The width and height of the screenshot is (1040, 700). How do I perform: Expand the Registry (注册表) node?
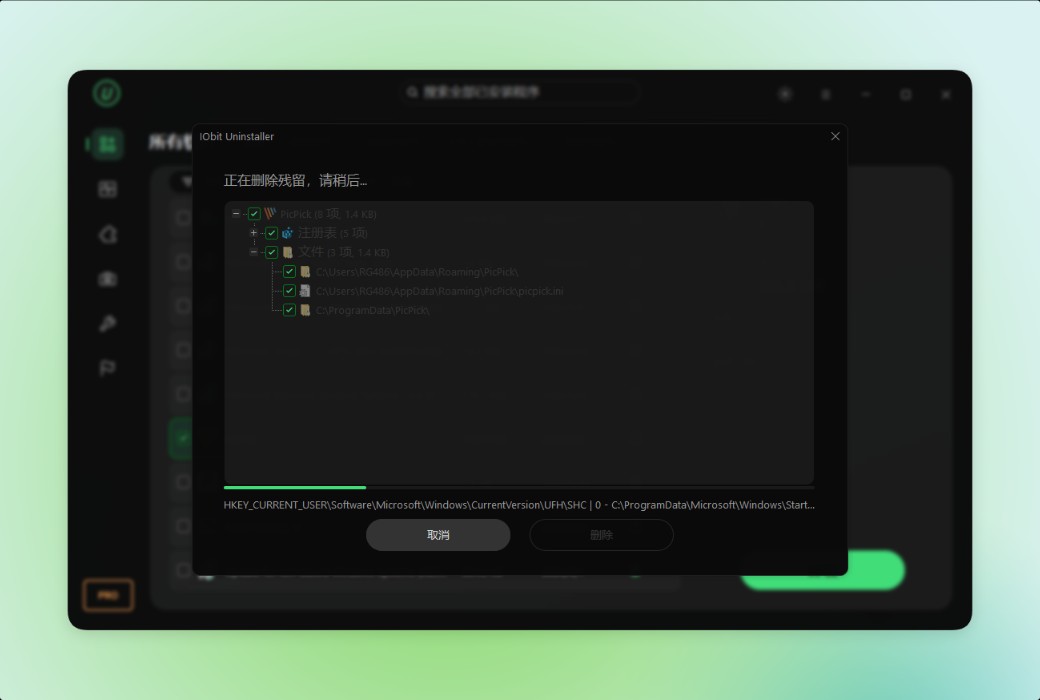coord(253,233)
